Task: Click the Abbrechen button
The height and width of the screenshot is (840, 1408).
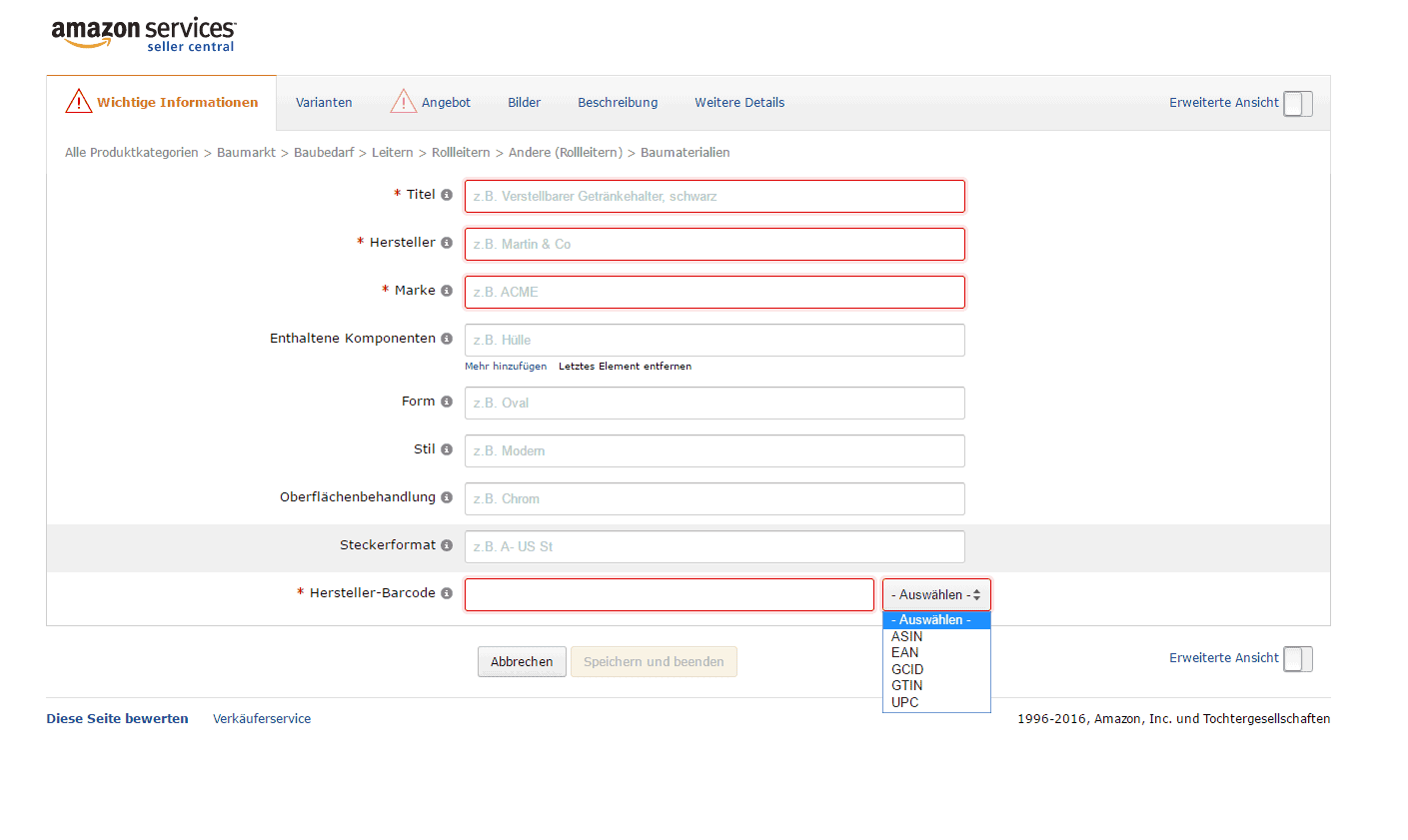Action: click(x=522, y=661)
